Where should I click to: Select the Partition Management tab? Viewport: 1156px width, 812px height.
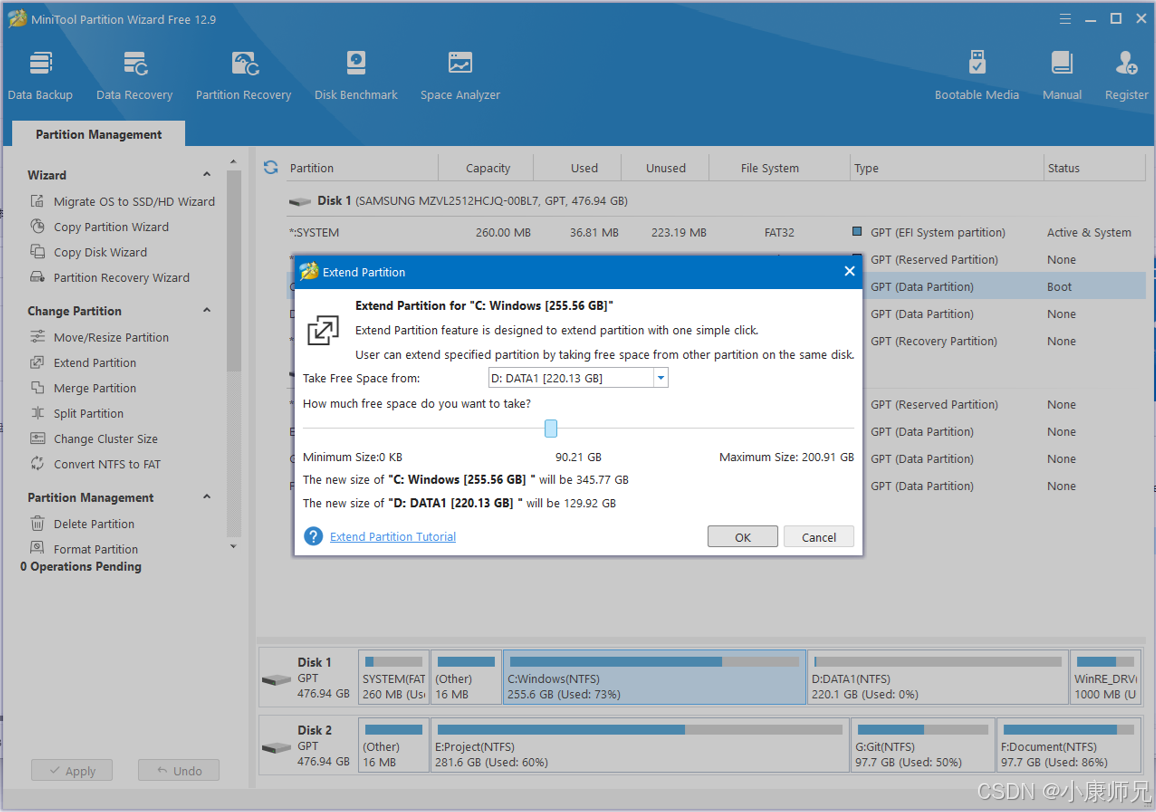click(x=99, y=134)
